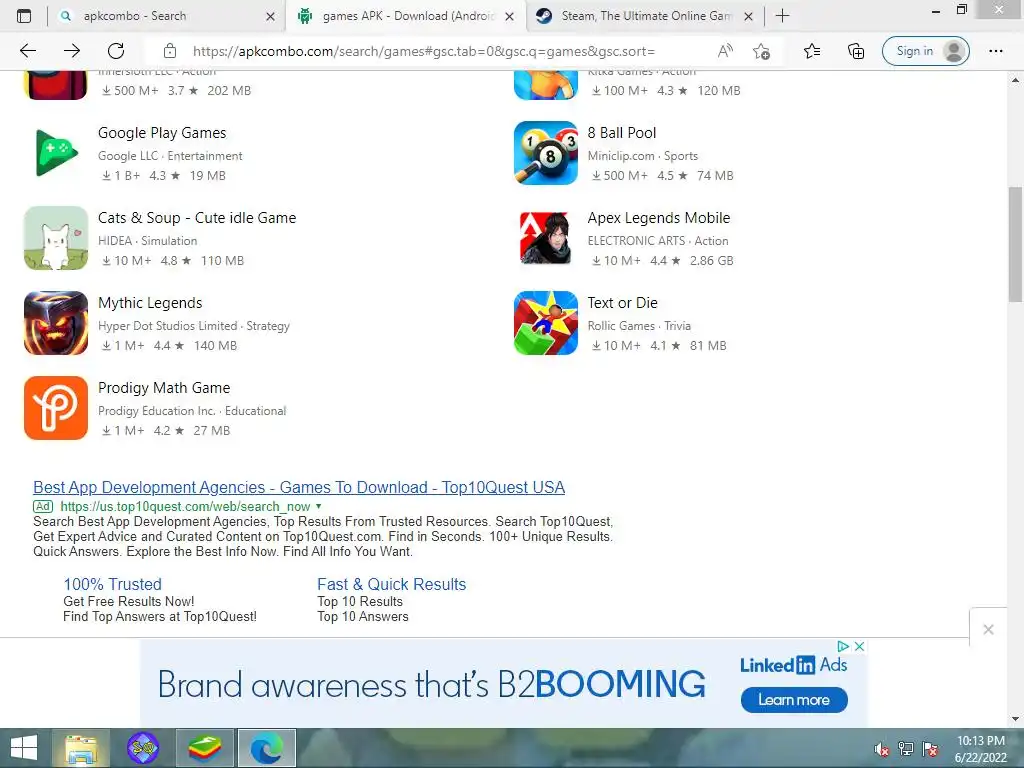The height and width of the screenshot is (768, 1024).
Task: Open Read aloud in address bar
Action: tap(725, 51)
